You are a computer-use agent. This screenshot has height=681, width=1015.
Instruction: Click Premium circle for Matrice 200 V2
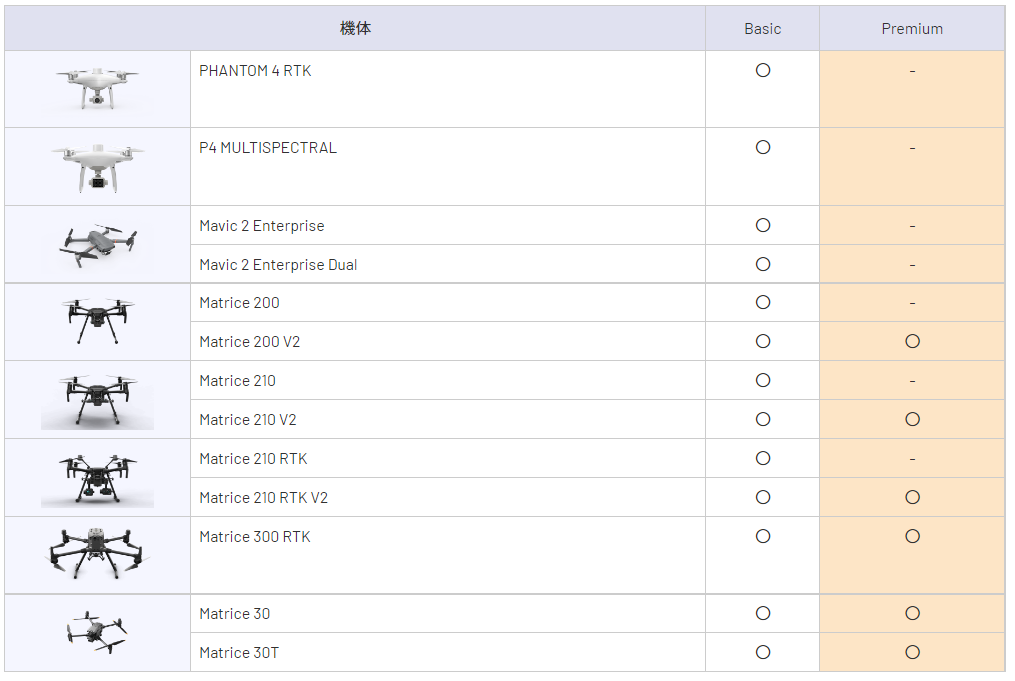click(912, 342)
